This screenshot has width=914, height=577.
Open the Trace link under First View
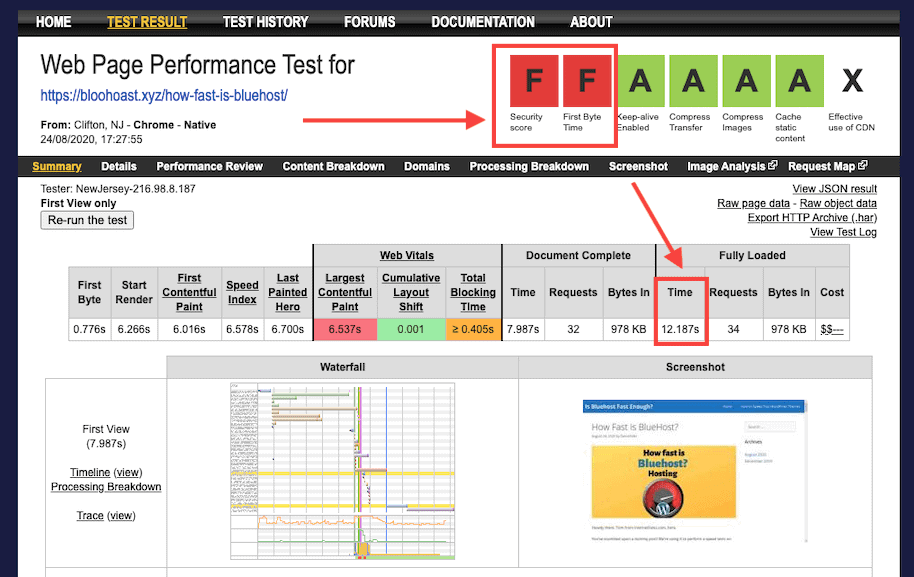click(90, 515)
